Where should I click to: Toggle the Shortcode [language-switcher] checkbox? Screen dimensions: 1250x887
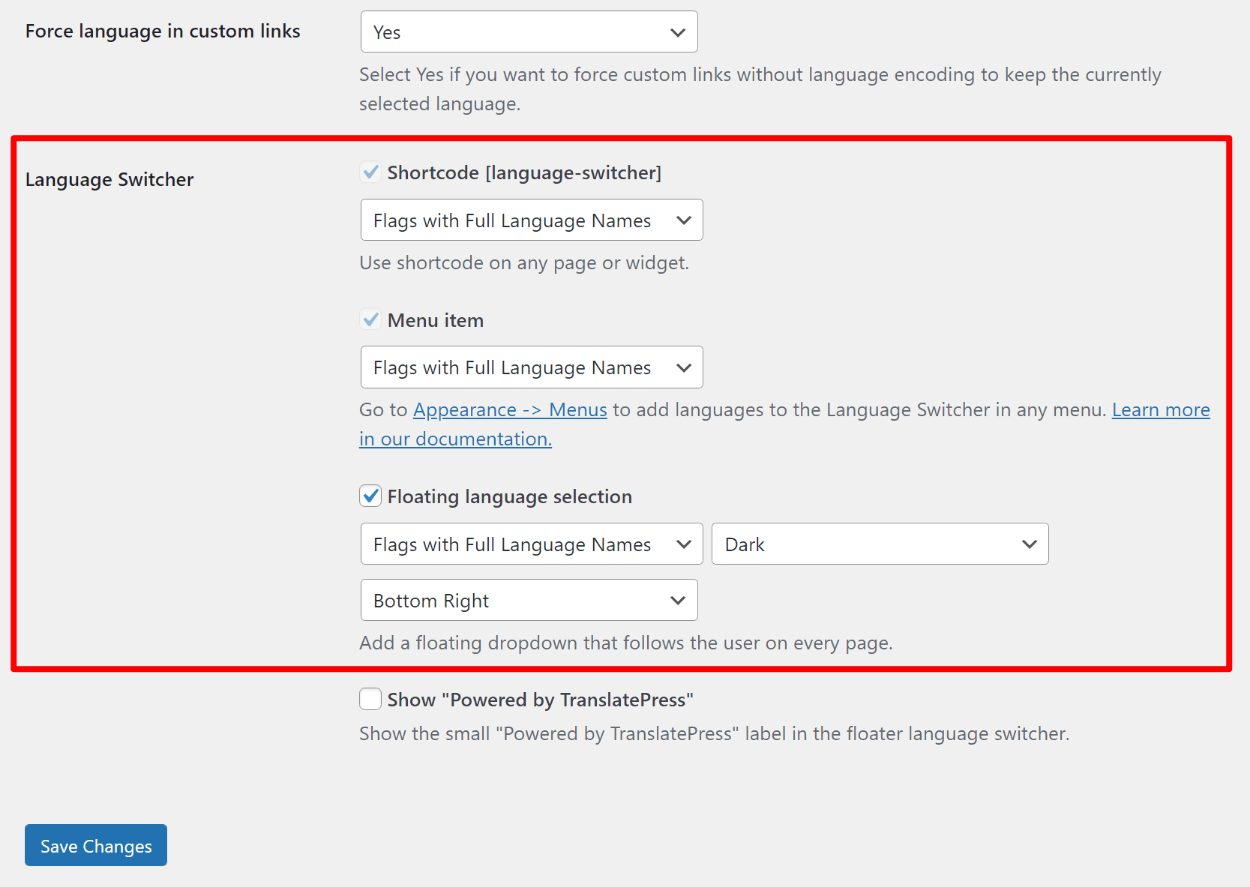371,173
